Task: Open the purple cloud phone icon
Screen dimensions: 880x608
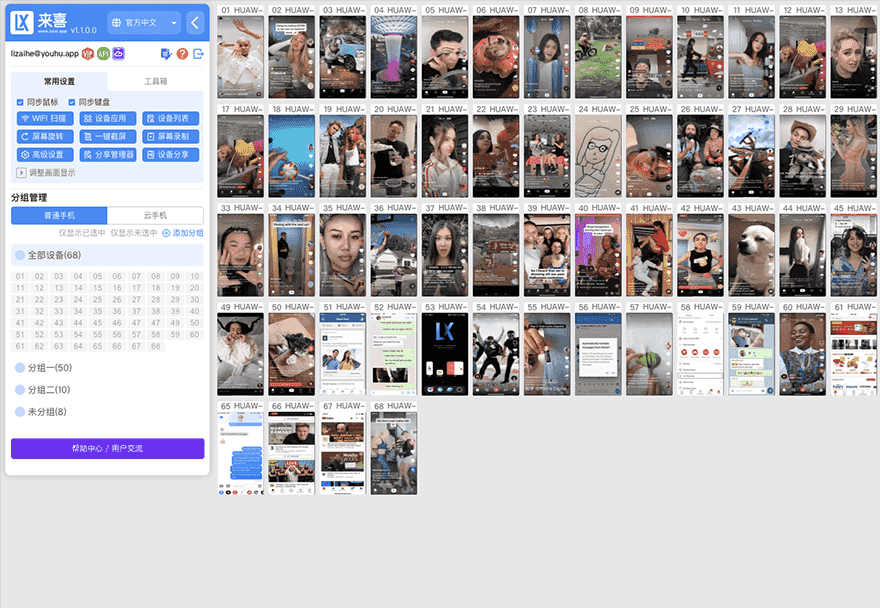Action: [118, 53]
